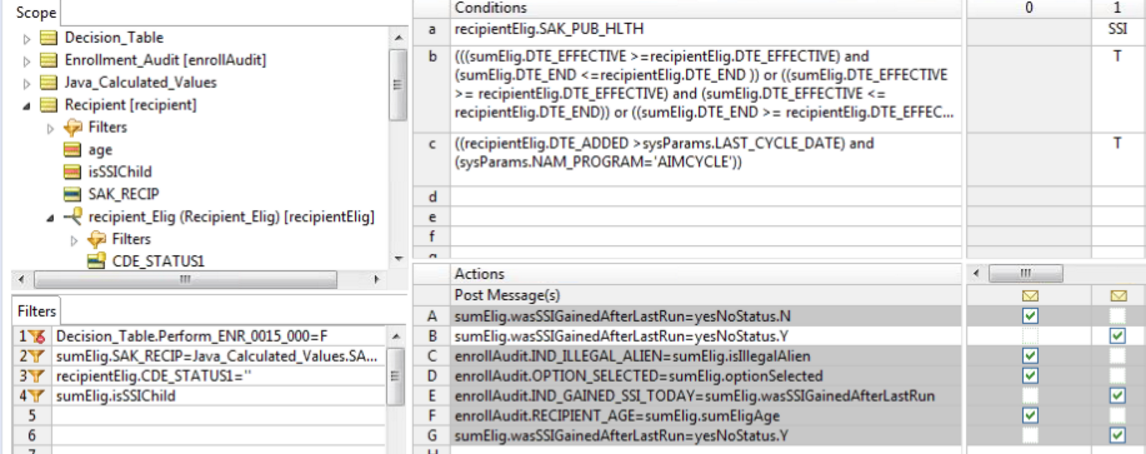The width and height of the screenshot is (1146, 454).
Task: Collapse the Recipient [recipient] node
Action: point(27,105)
